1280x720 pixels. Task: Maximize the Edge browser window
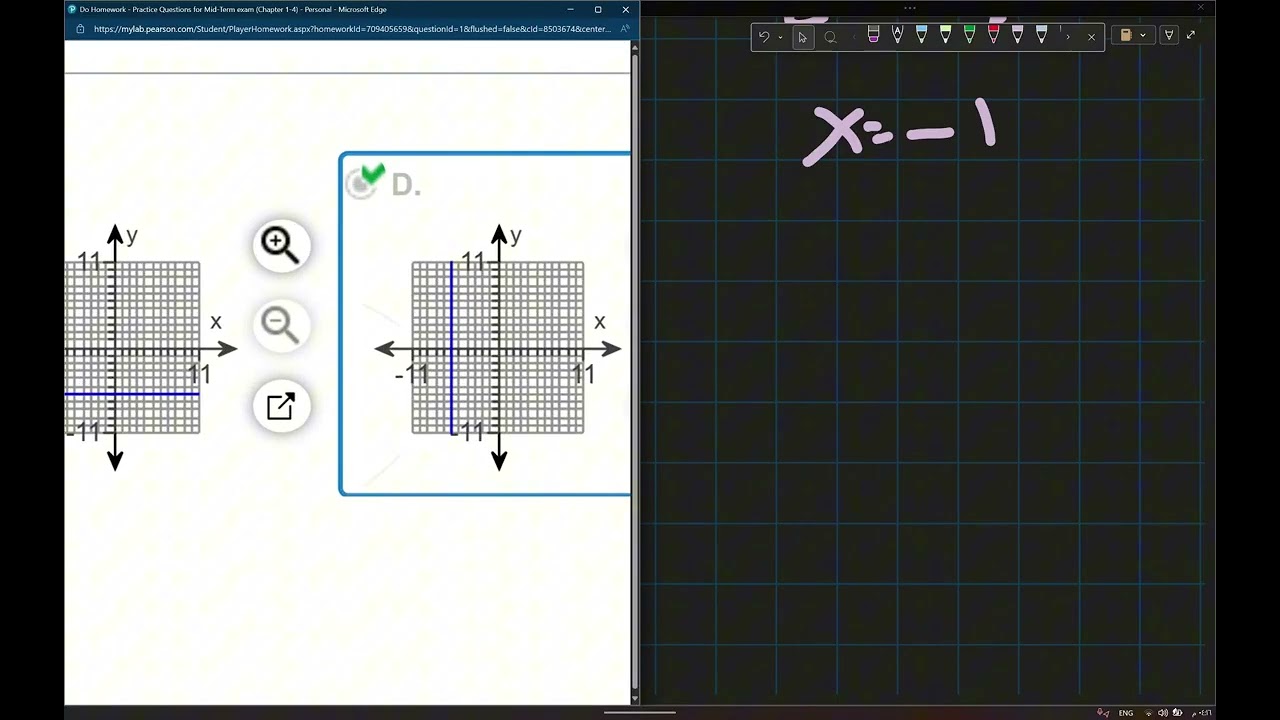pos(598,9)
